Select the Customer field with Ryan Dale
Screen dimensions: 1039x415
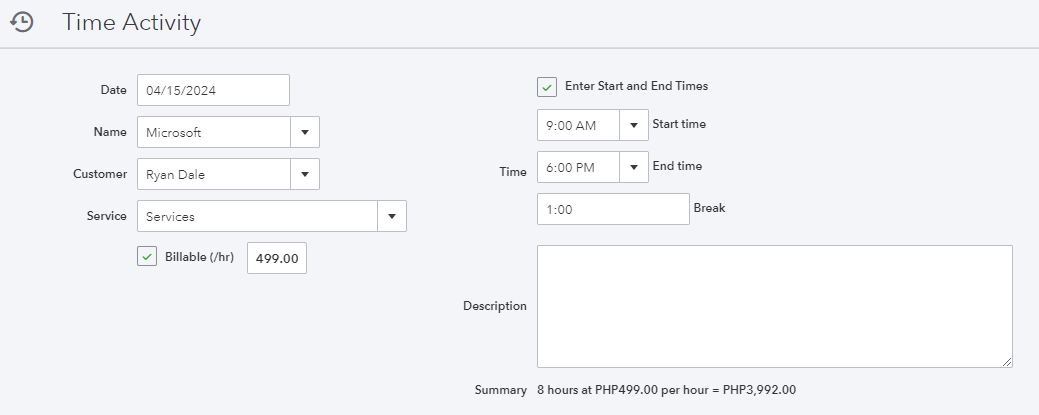click(x=214, y=174)
